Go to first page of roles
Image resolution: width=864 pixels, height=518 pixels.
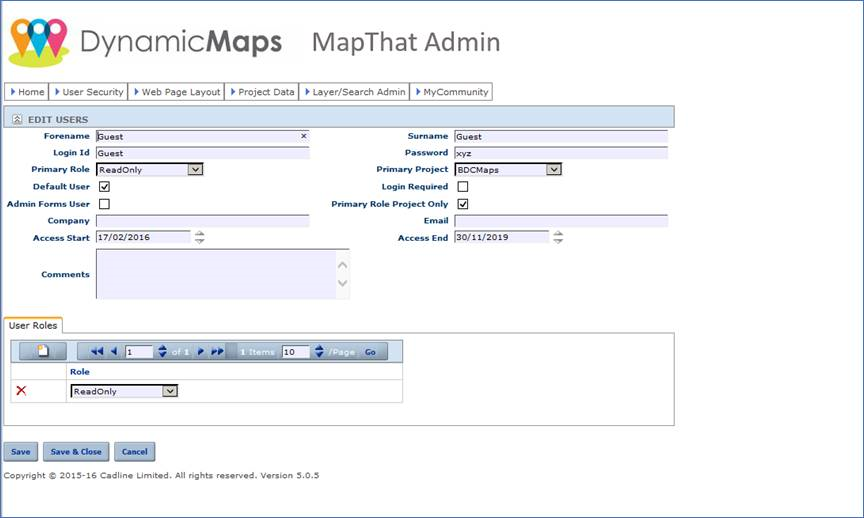[x=97, y=351]
